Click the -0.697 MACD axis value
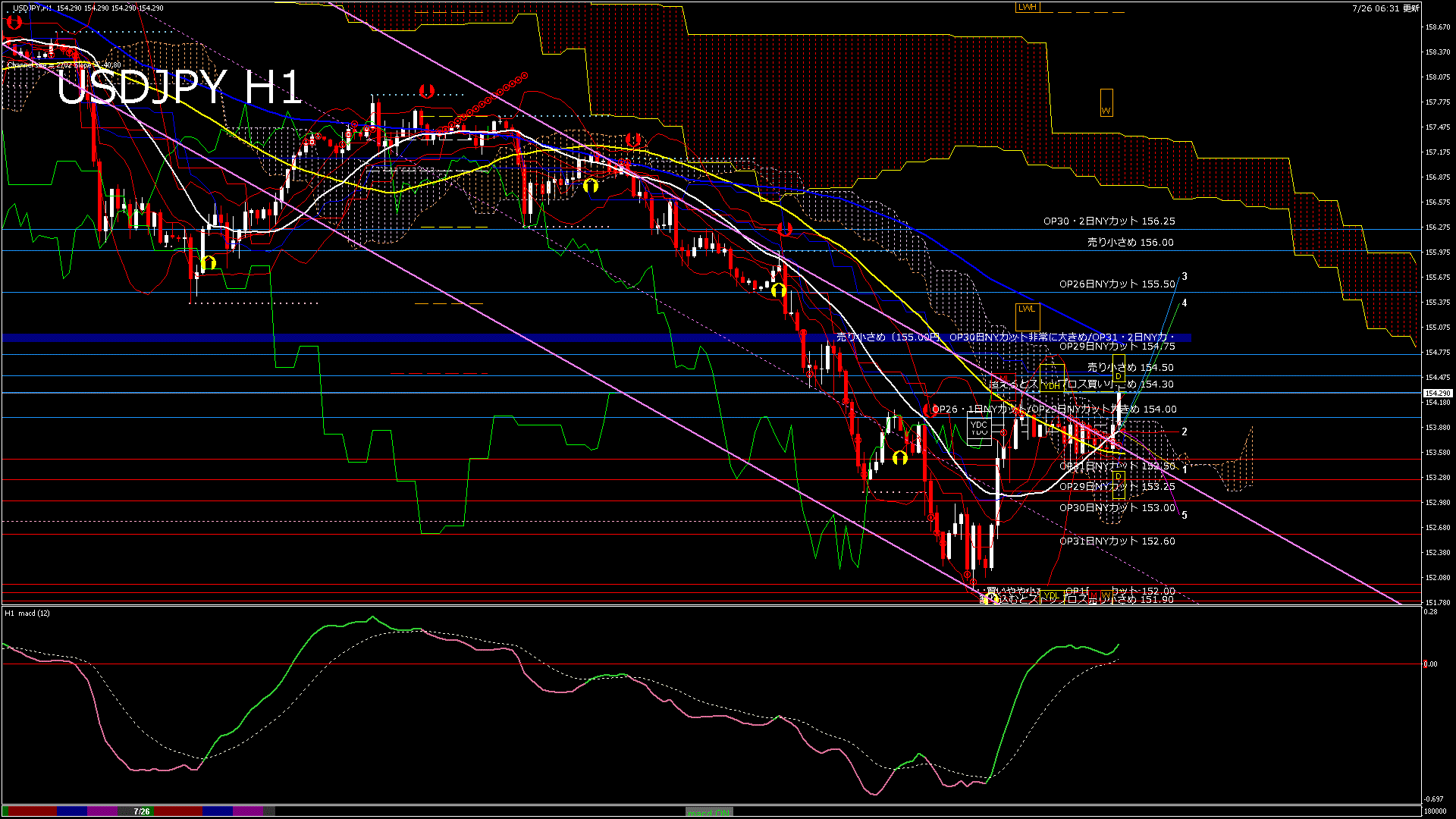This screenshot has width=1456, height=819. click(1432, 799)
